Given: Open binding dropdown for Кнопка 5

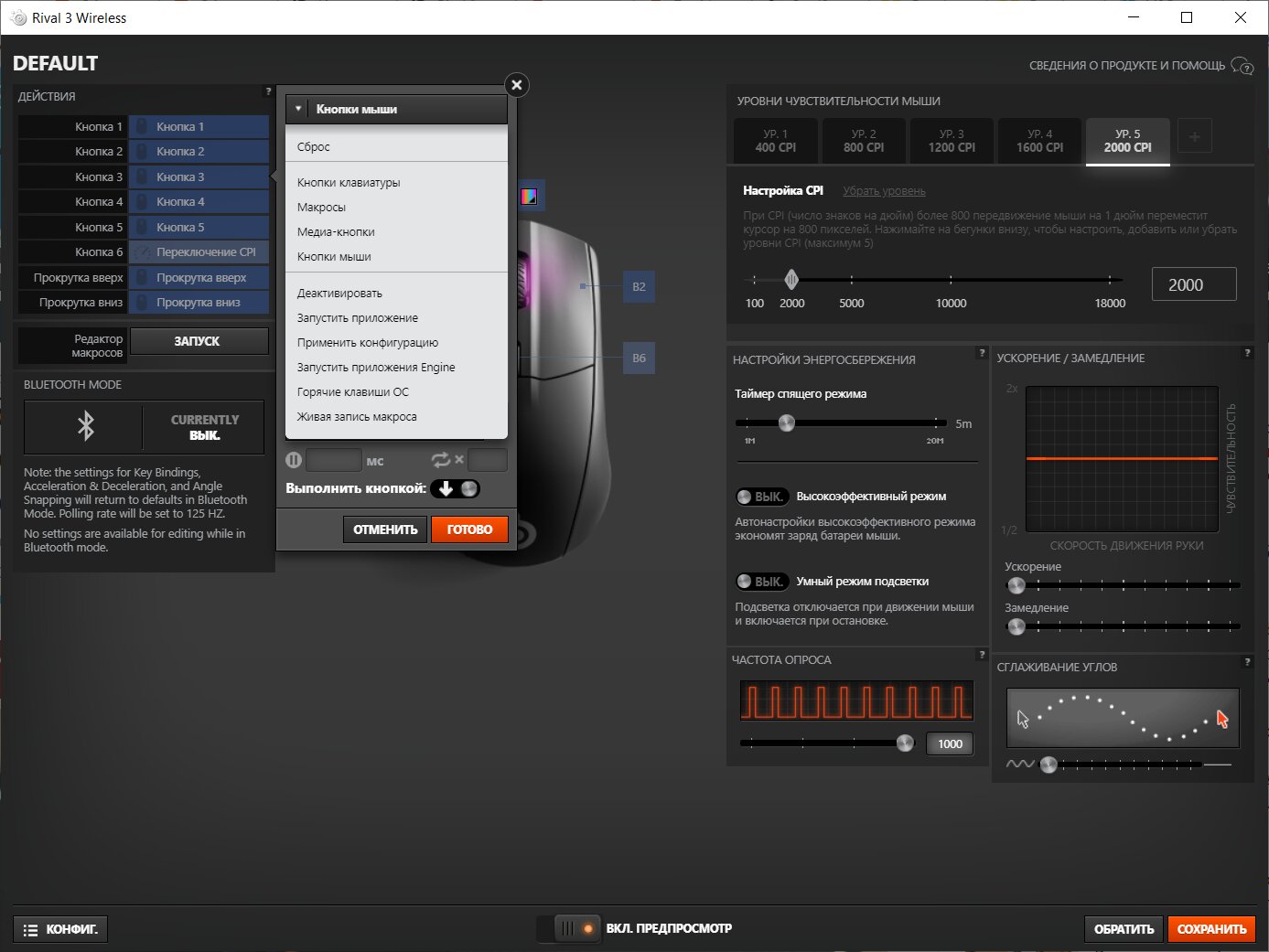Looking at the screenshot, I should (x=199, y=227).
